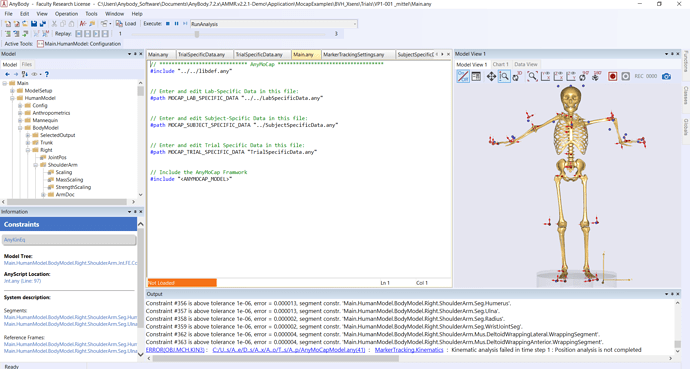Viewport: 690px width, 369px height.
Task: Click the zoom-to-fit magnifier icon
Action: click(532, 77)
